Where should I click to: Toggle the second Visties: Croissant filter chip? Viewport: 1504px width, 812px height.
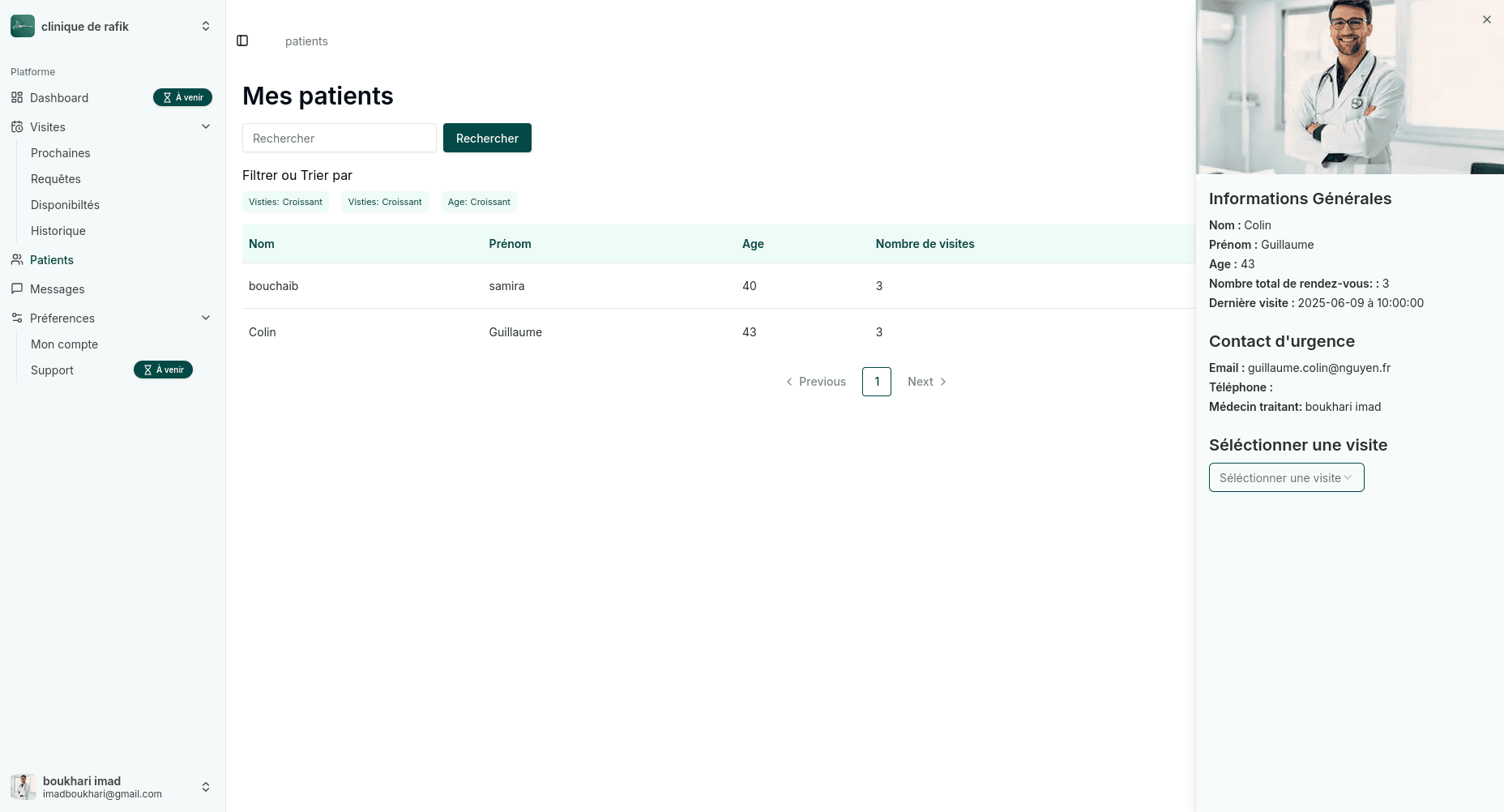point(385,202)
